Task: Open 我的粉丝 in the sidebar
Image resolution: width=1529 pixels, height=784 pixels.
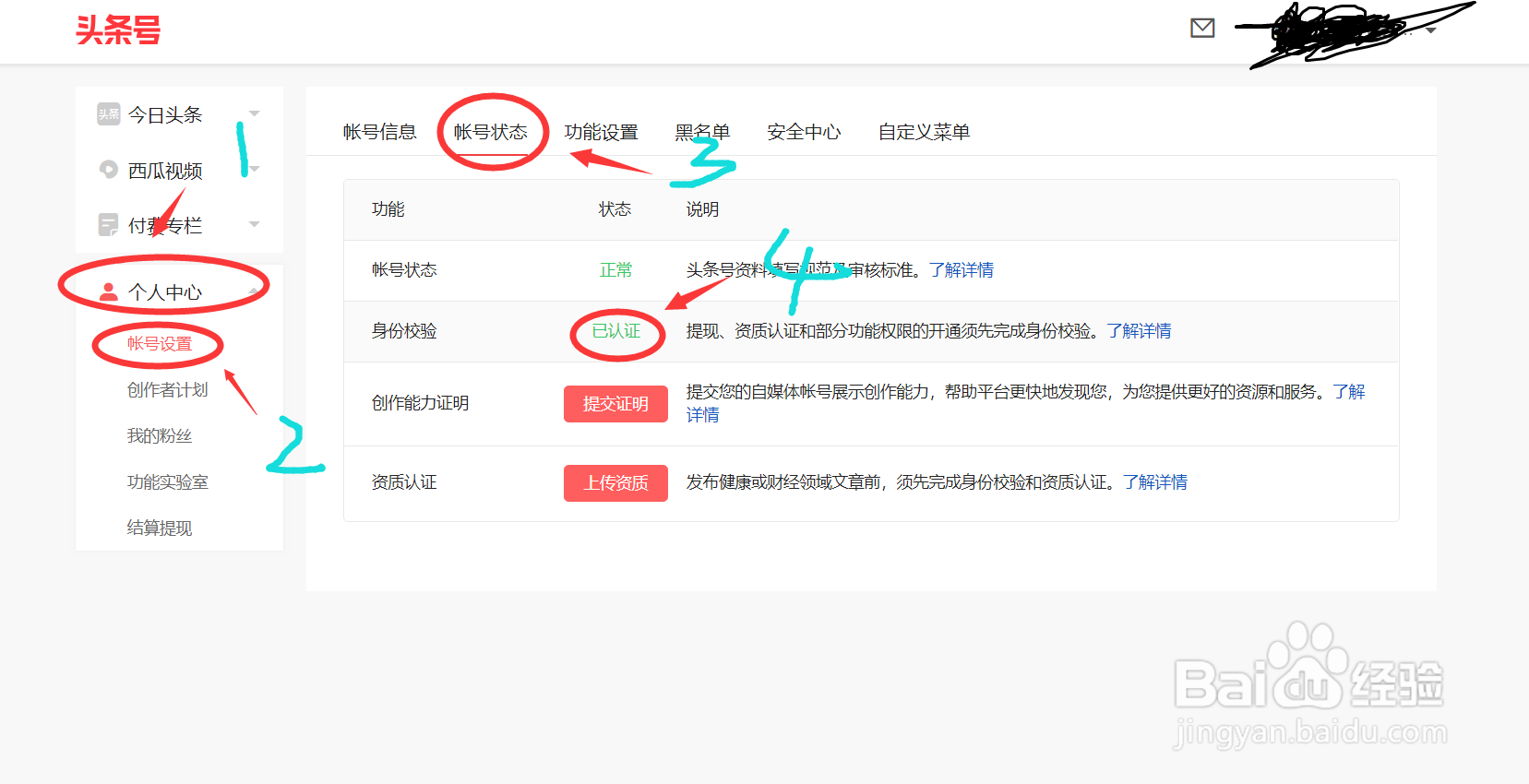Action: (160, 436)
